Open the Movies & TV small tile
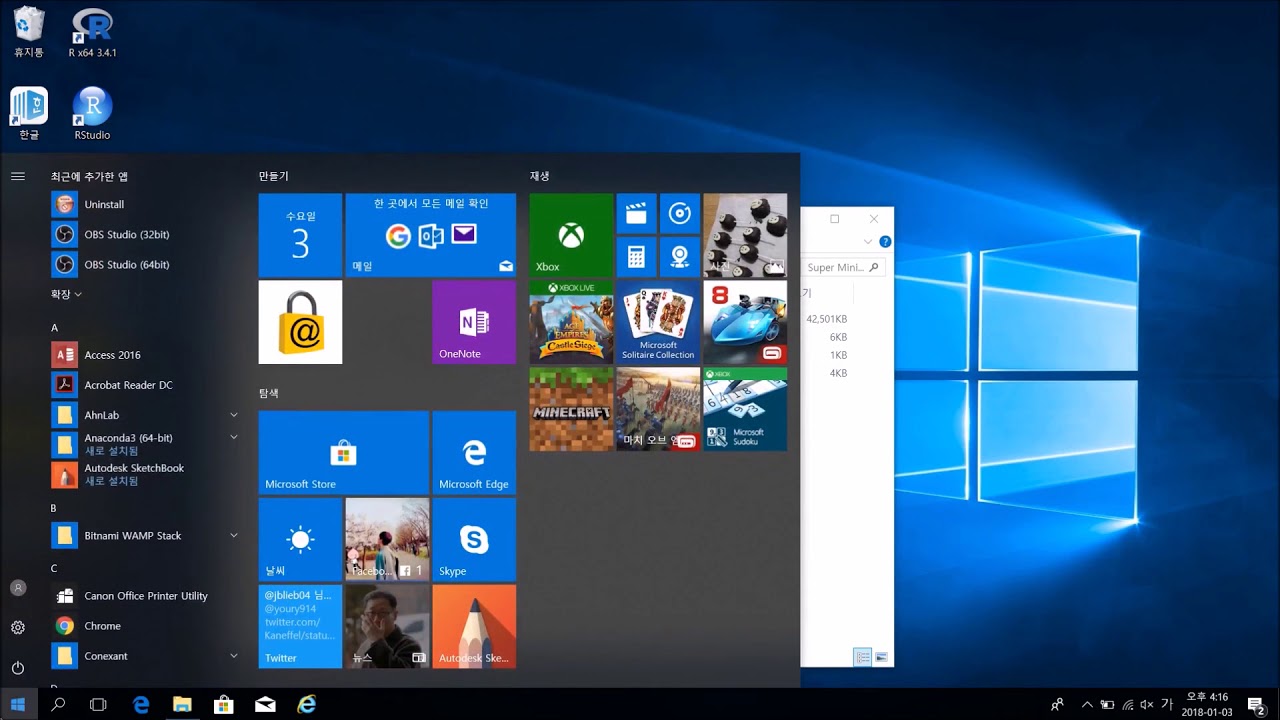This screenshot has width=1280, height=720. point(636,213)
